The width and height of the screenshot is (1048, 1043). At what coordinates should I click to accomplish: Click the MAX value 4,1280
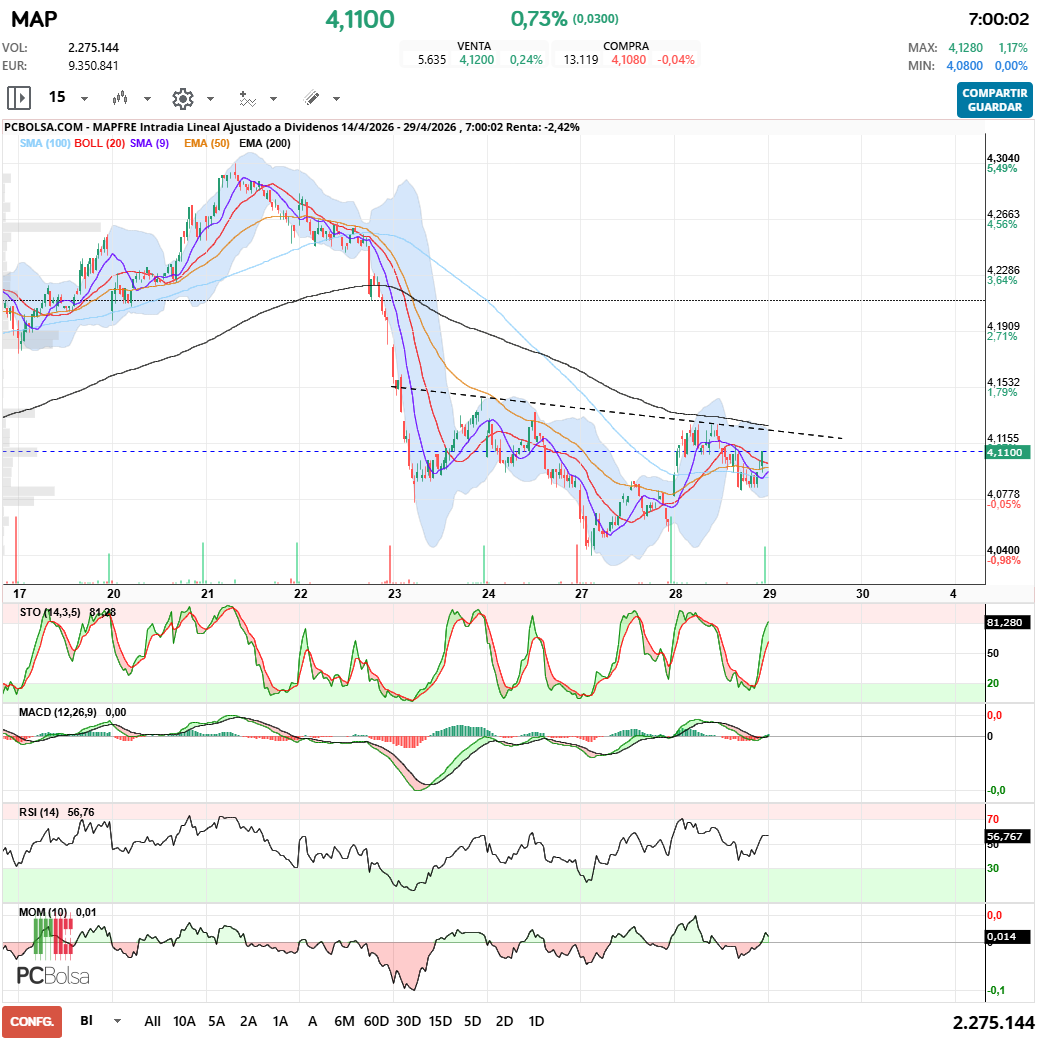point(966,47)
